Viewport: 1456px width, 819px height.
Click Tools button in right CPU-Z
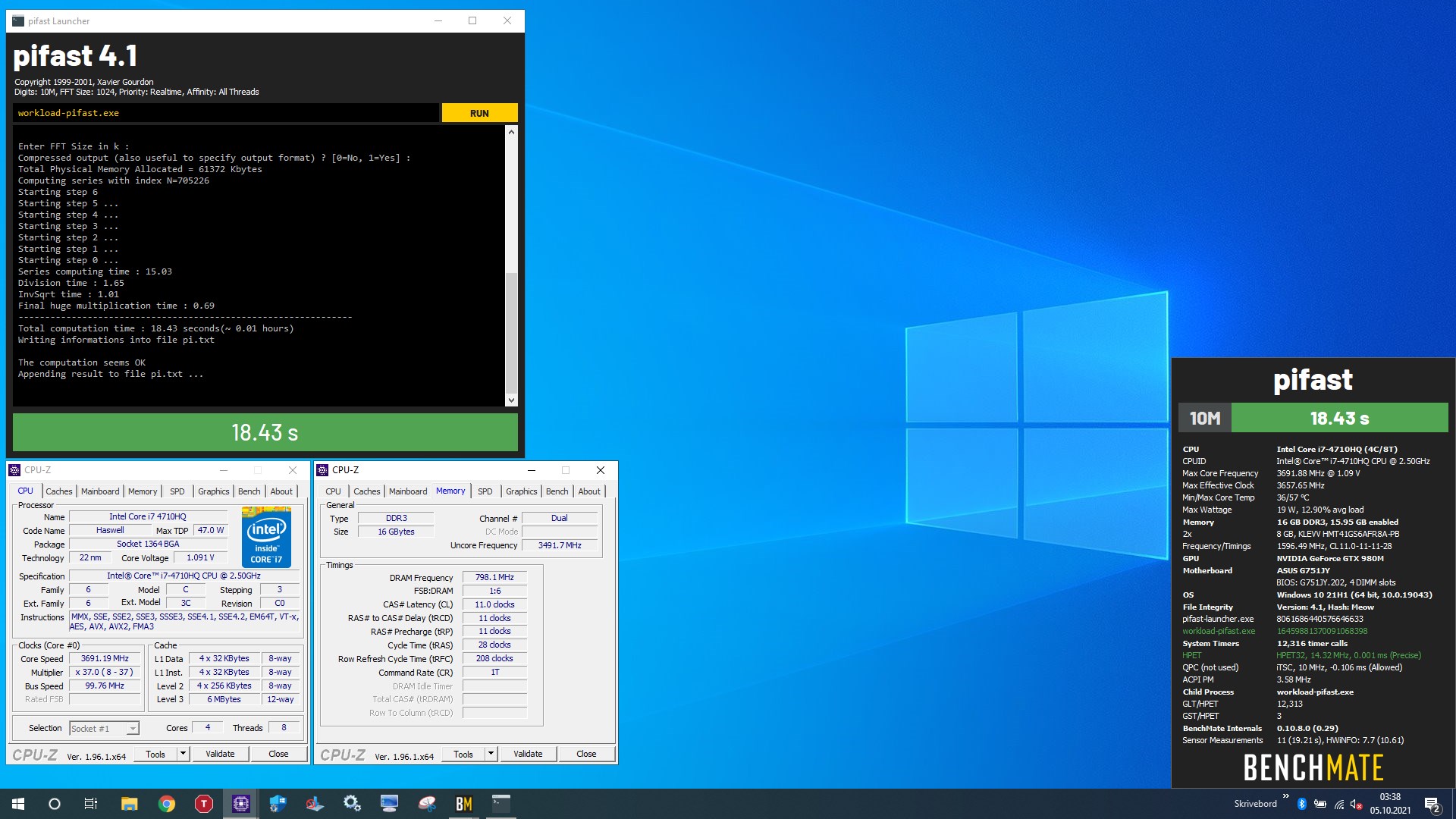pyautogui.click(x=463, y=754)
